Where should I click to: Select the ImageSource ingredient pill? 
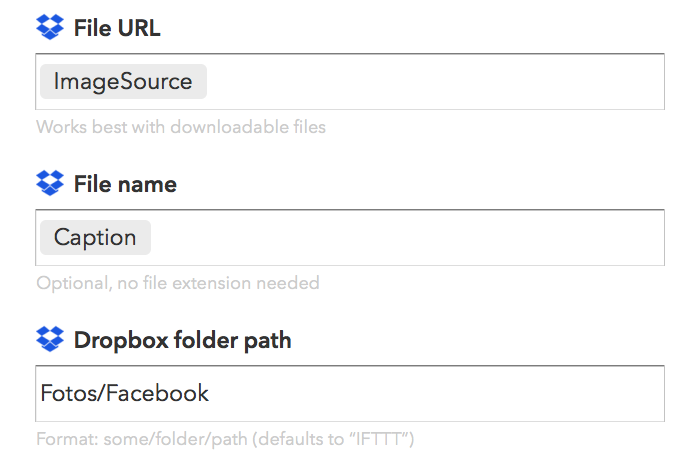tap(123, 82)
